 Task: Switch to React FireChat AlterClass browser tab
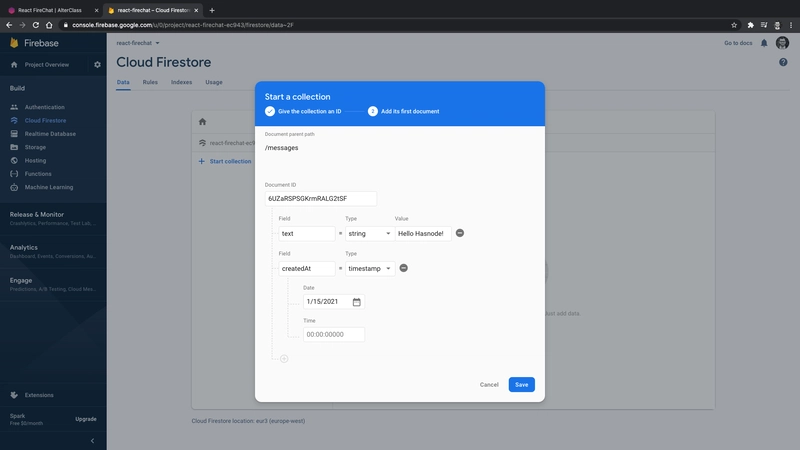click(51, 10)
